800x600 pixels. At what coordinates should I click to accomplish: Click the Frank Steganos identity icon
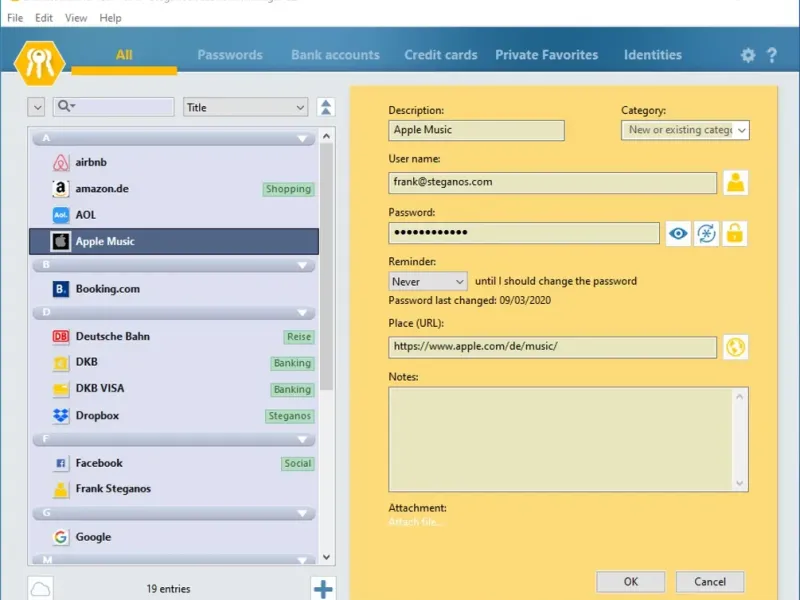click(61, 489)
